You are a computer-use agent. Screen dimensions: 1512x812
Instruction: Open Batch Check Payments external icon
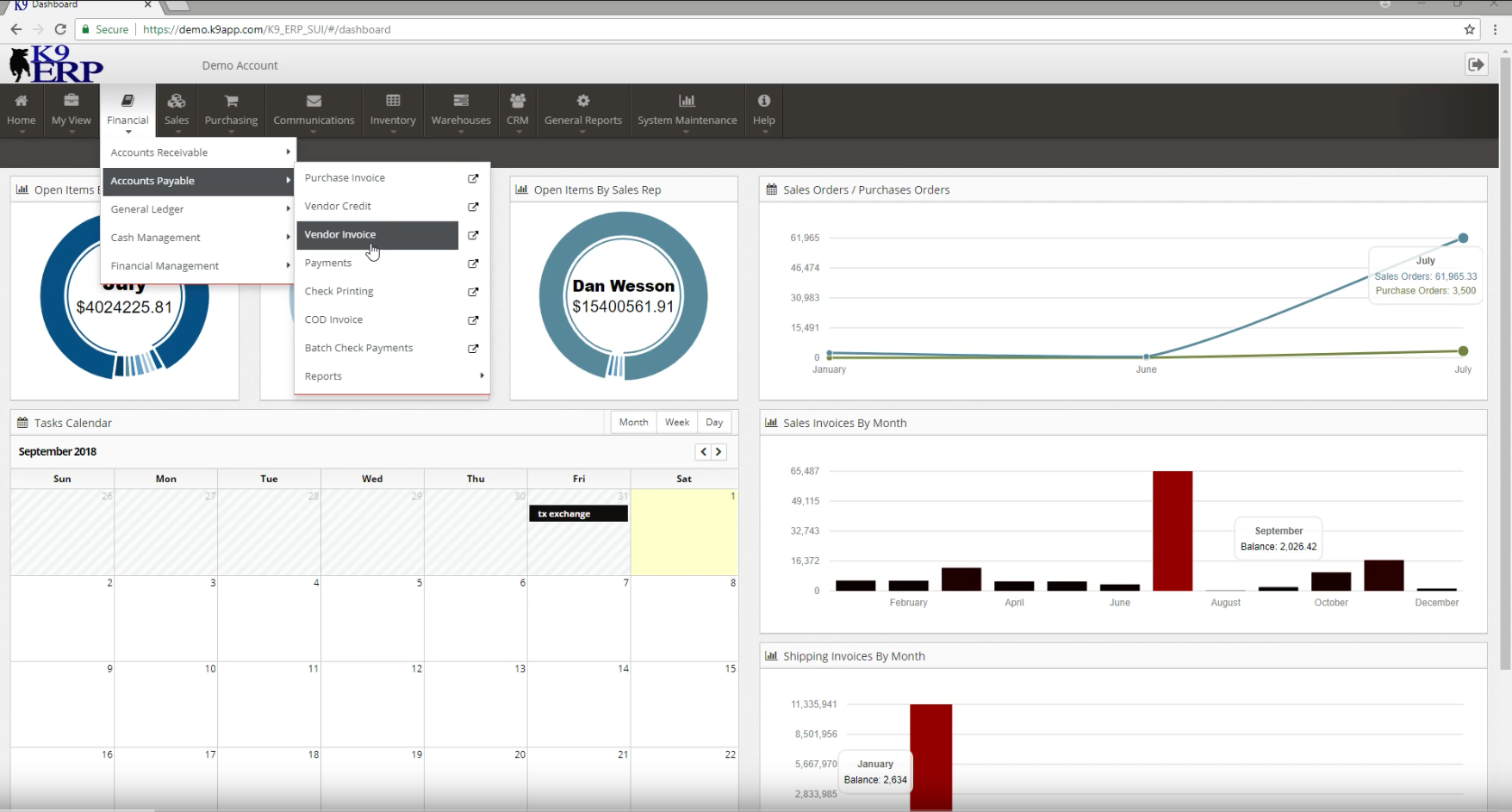click(x=473, y=349)
